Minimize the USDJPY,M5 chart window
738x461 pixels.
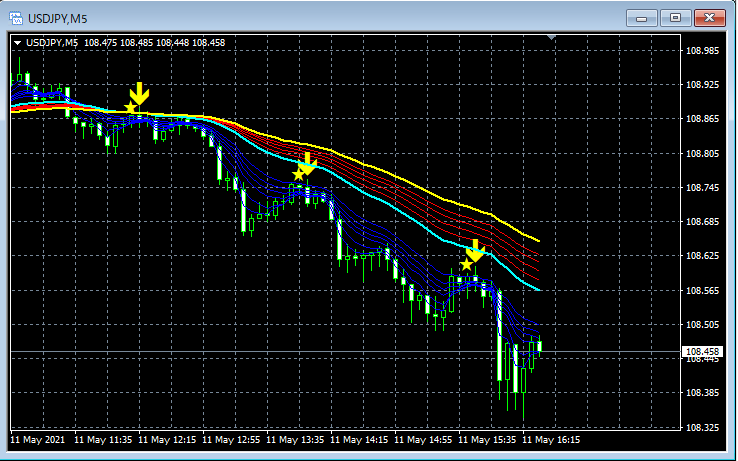[x=642, y=18]
